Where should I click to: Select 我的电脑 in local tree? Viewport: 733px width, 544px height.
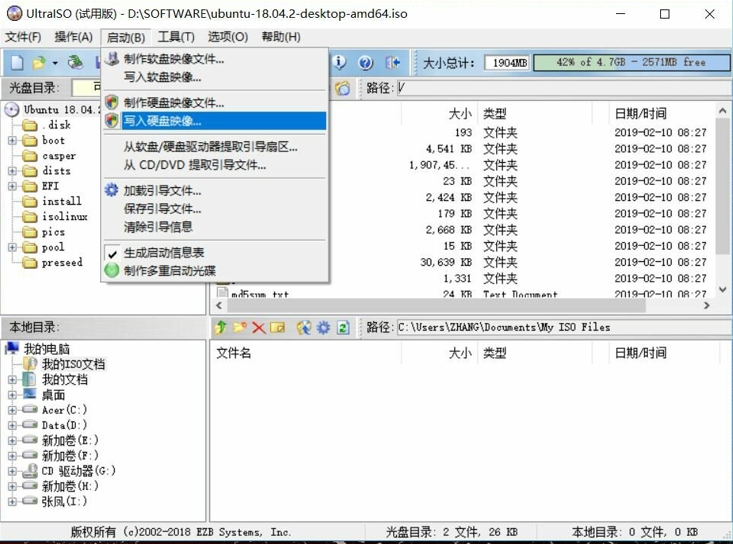click(47, 349)
